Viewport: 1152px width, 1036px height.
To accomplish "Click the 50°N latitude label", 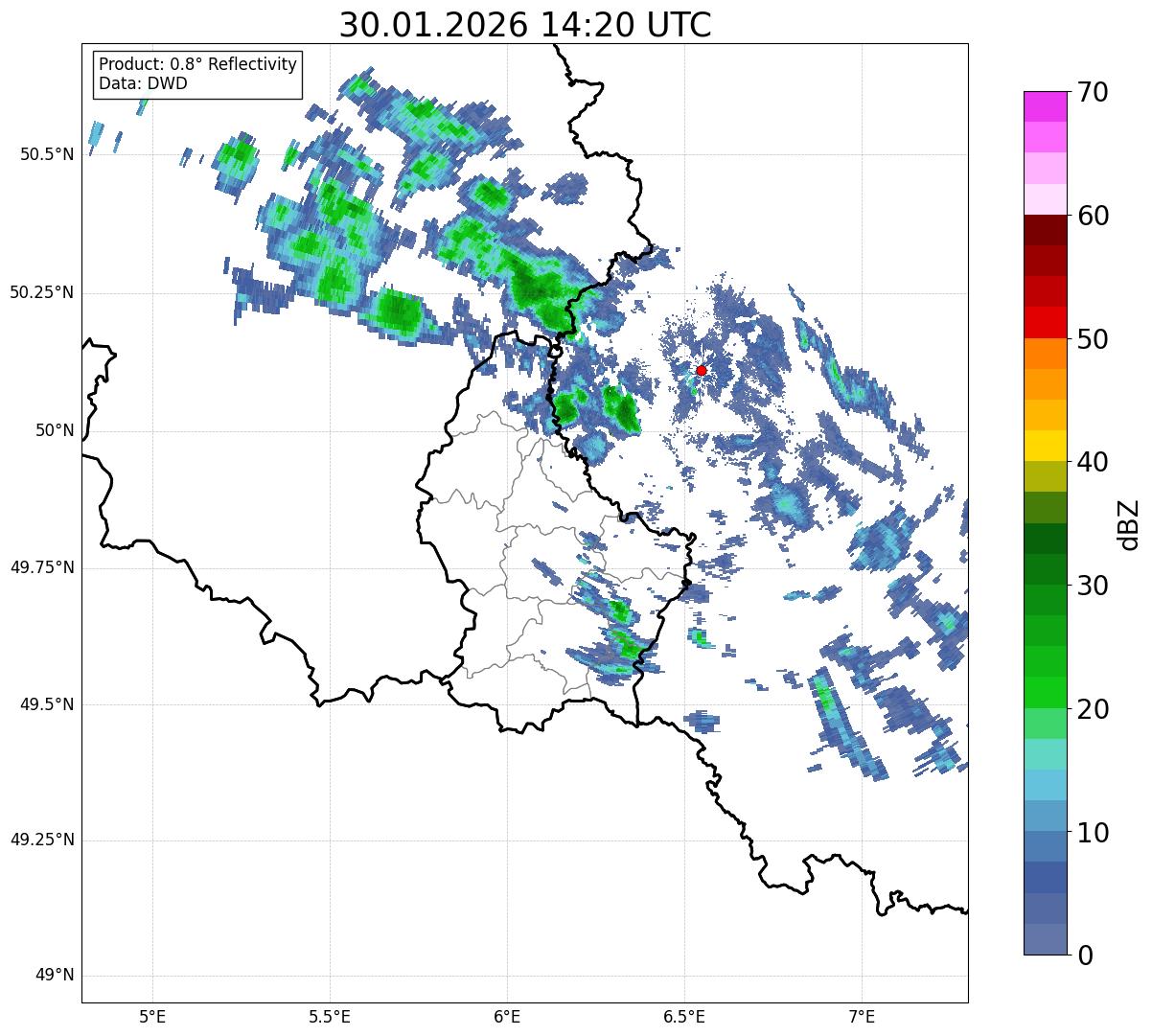I will (55, 430).
